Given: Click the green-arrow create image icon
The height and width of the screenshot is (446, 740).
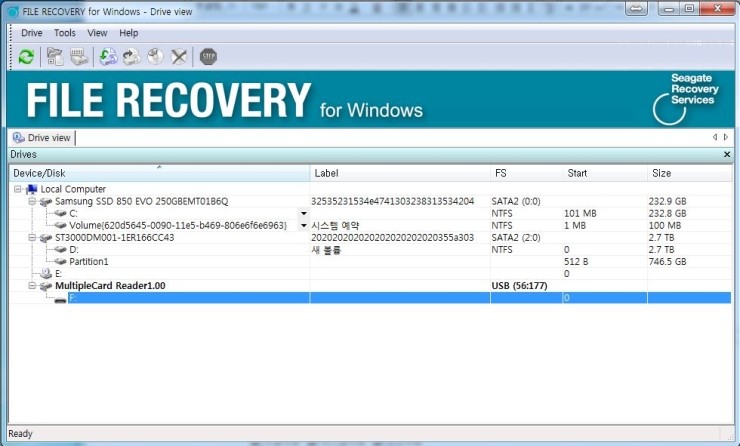Looking at the screenshot, I should pos(108,57).
